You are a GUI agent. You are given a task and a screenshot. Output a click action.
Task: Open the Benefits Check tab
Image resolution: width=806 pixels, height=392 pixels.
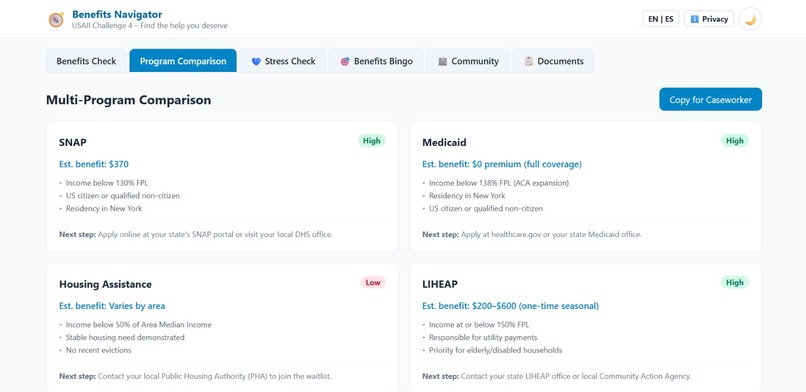click(x=86, y=61)
